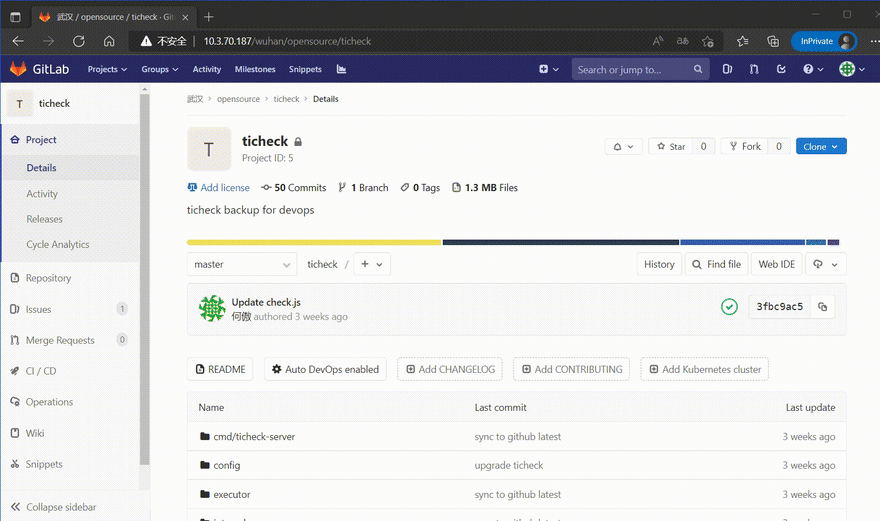Open the instance statistics chart icon

(341, 69)
